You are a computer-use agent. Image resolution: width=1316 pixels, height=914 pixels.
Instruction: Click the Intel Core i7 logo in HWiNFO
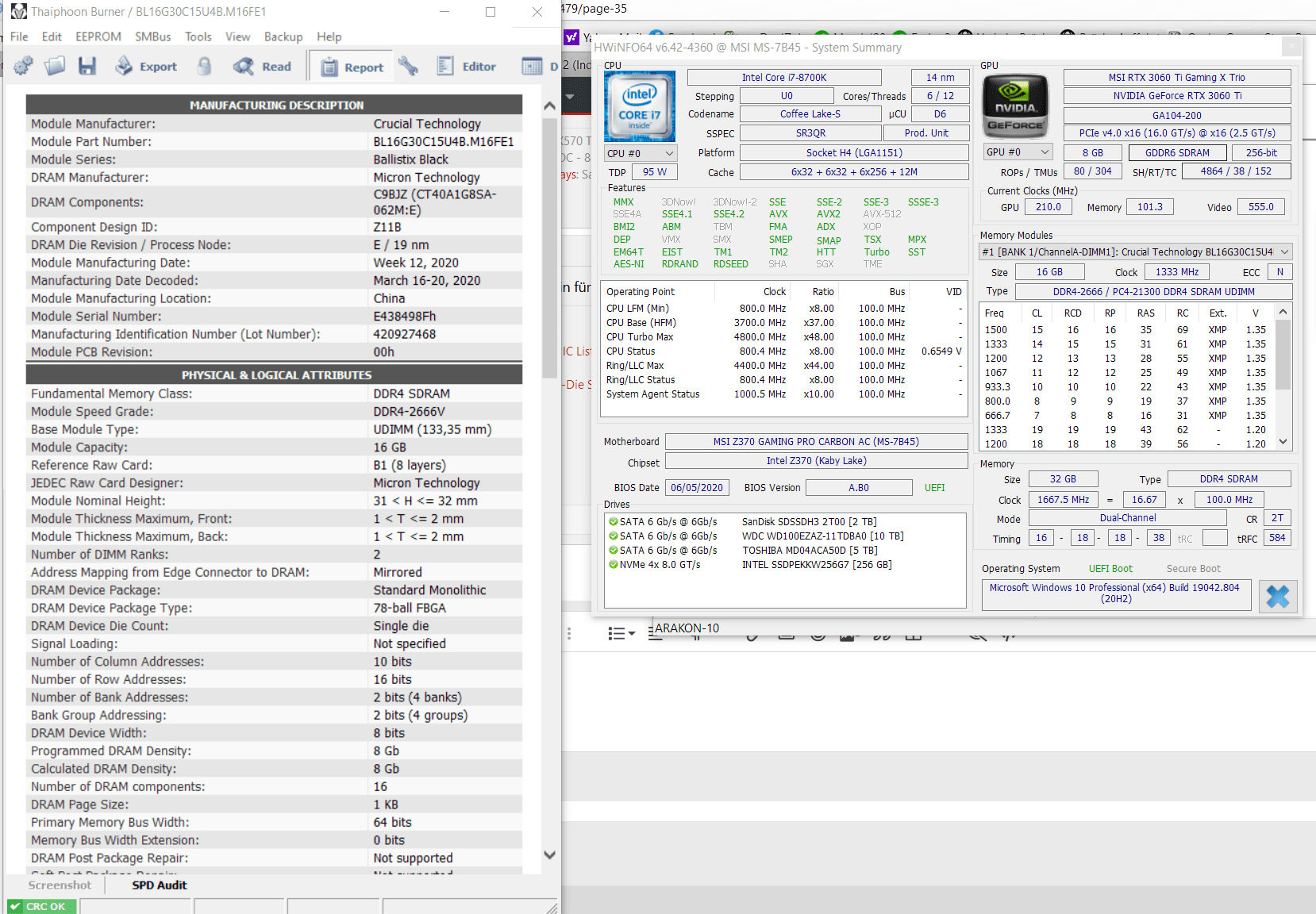point(640,106)
